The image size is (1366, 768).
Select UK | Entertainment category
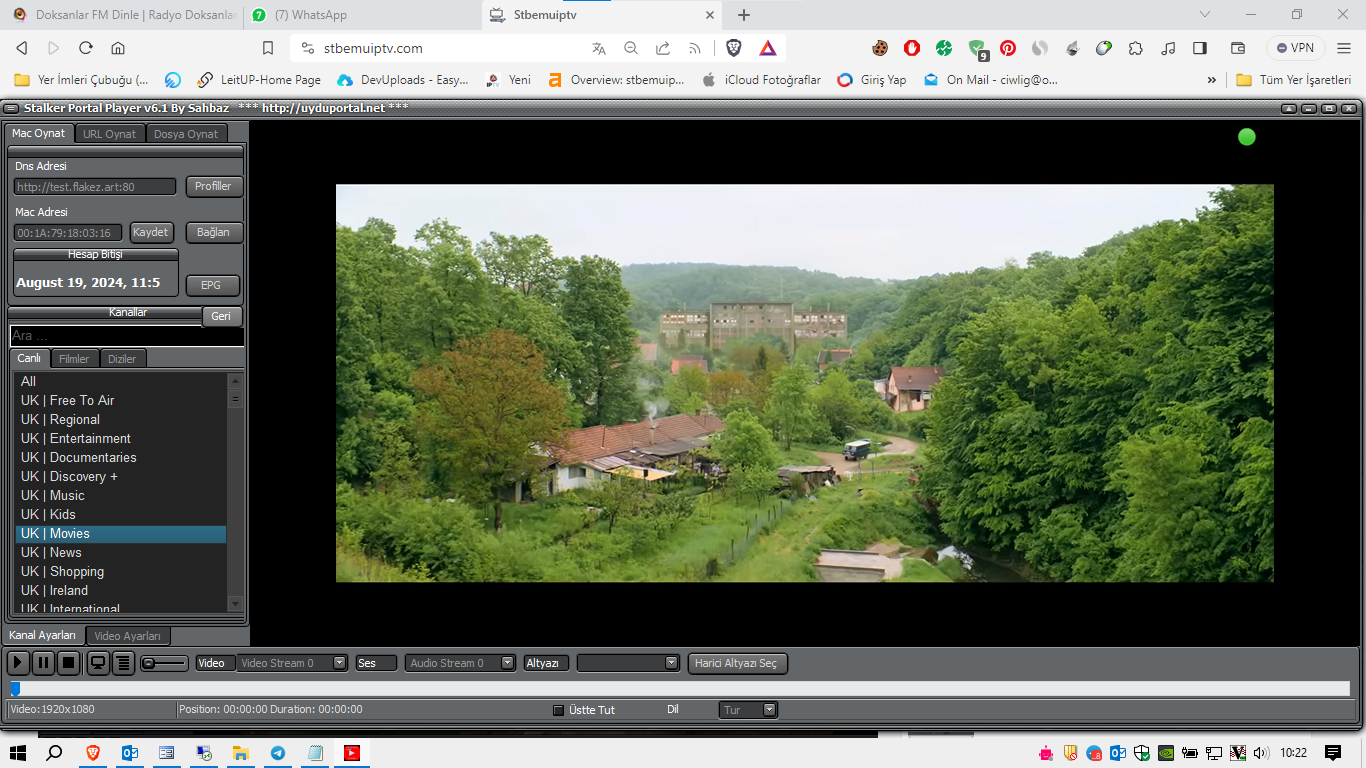120,438
